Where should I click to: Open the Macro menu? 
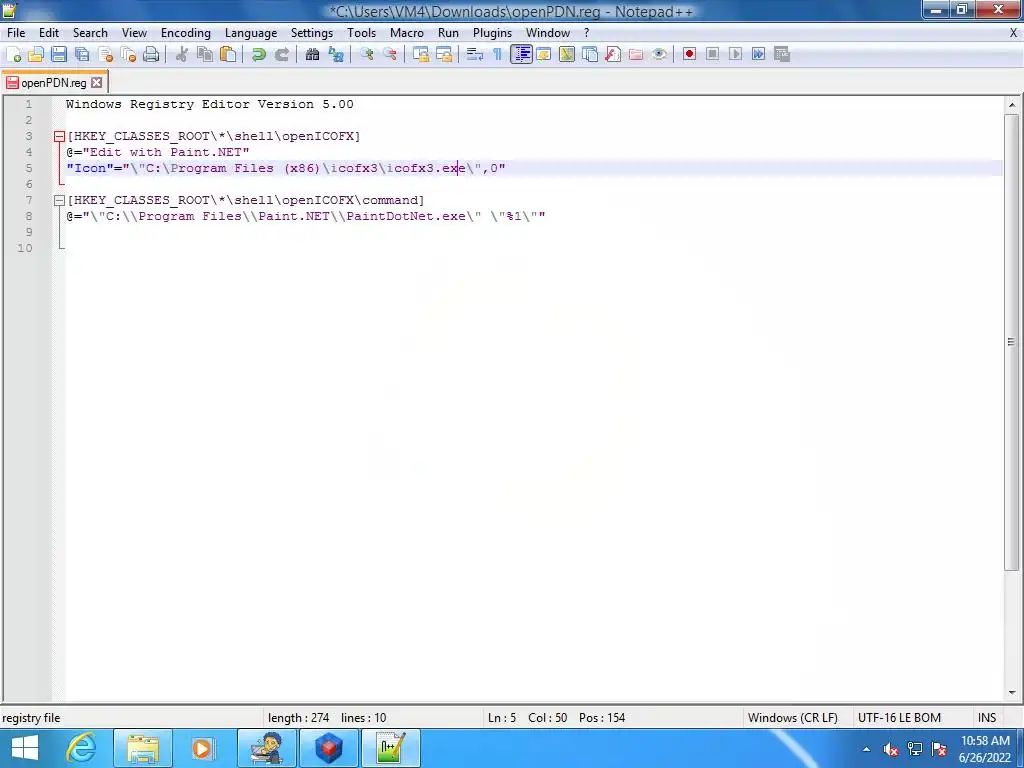(x=407, y=33)
